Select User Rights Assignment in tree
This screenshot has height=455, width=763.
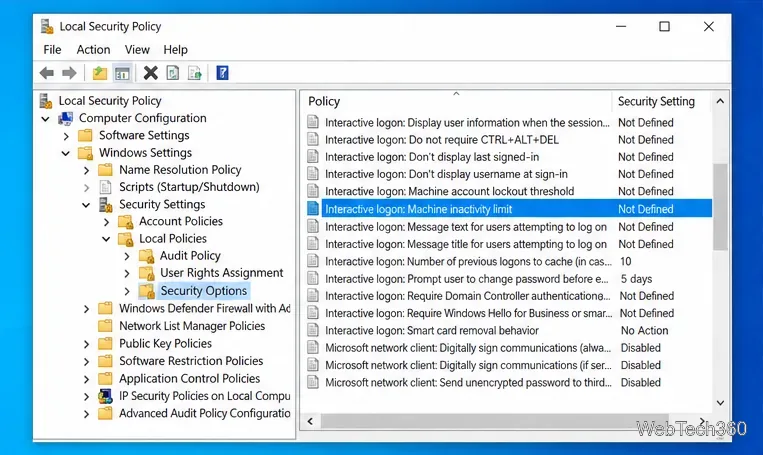pyautogui.click(x=222, y=273)
